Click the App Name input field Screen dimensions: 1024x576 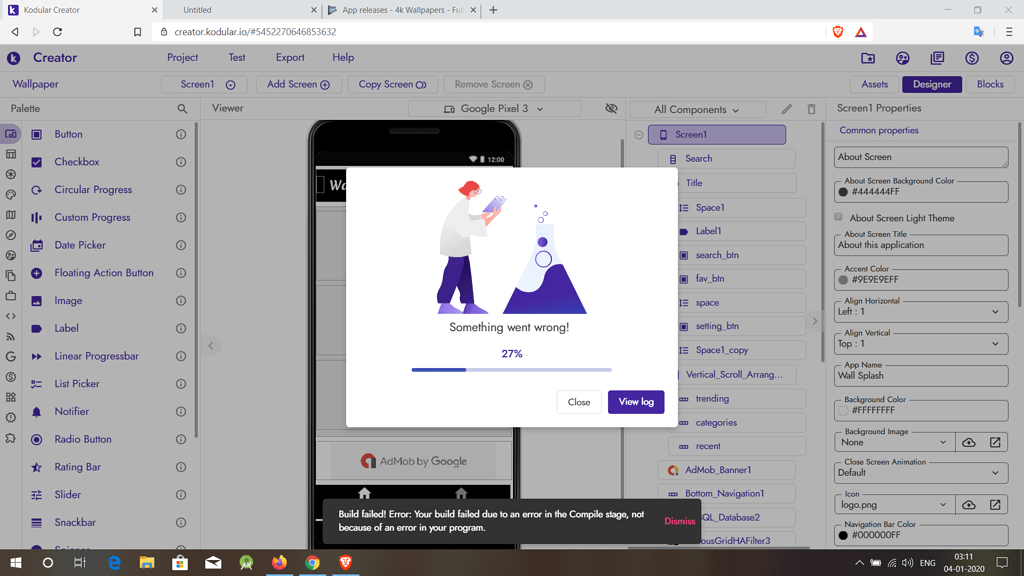921,376
